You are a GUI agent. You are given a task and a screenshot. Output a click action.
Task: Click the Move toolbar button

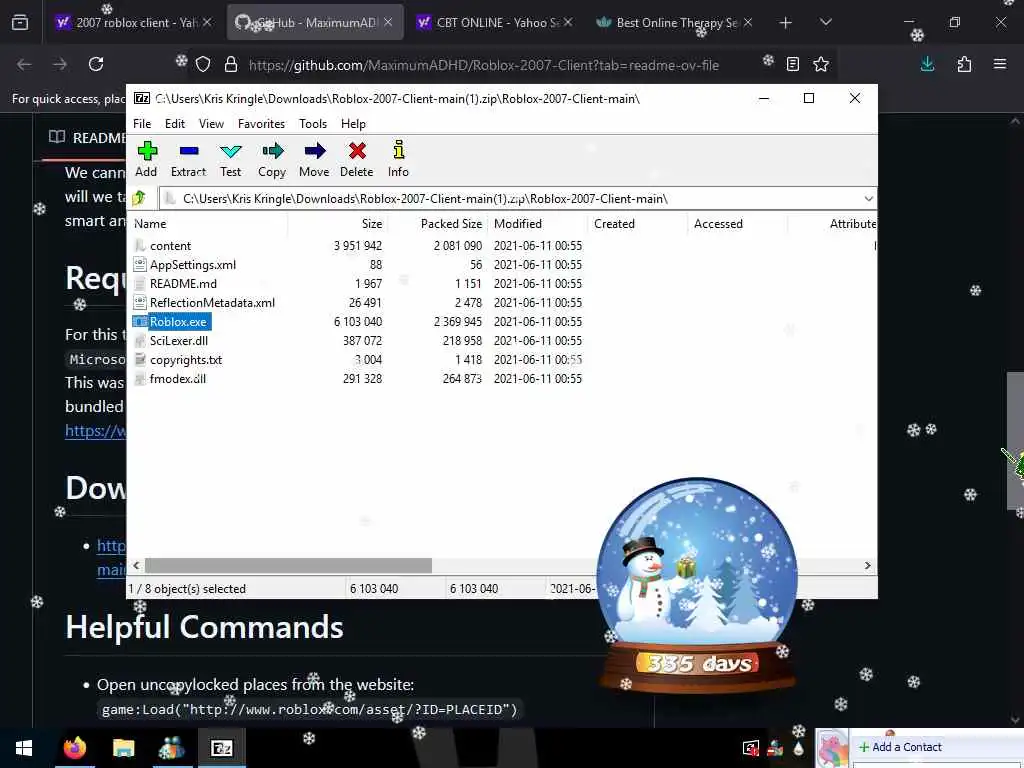[314, 159]
